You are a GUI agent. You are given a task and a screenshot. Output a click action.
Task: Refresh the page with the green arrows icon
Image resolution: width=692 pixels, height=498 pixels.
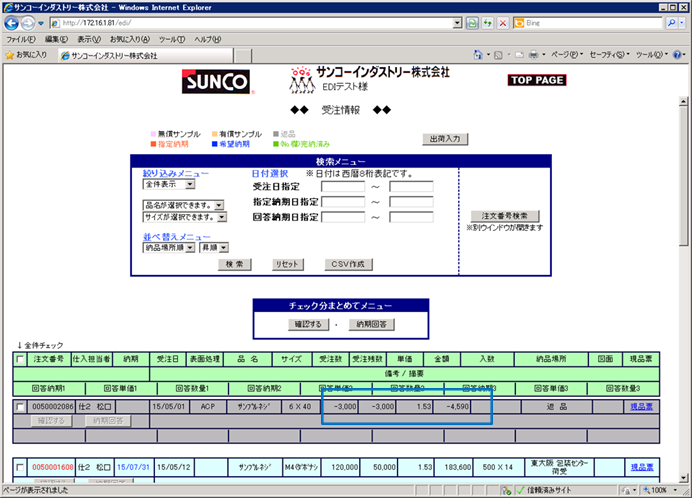[x=487, y=23]
